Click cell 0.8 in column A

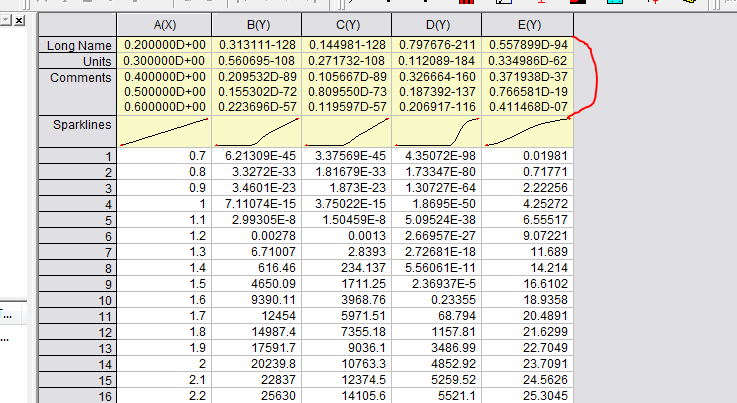click(164, 172)
